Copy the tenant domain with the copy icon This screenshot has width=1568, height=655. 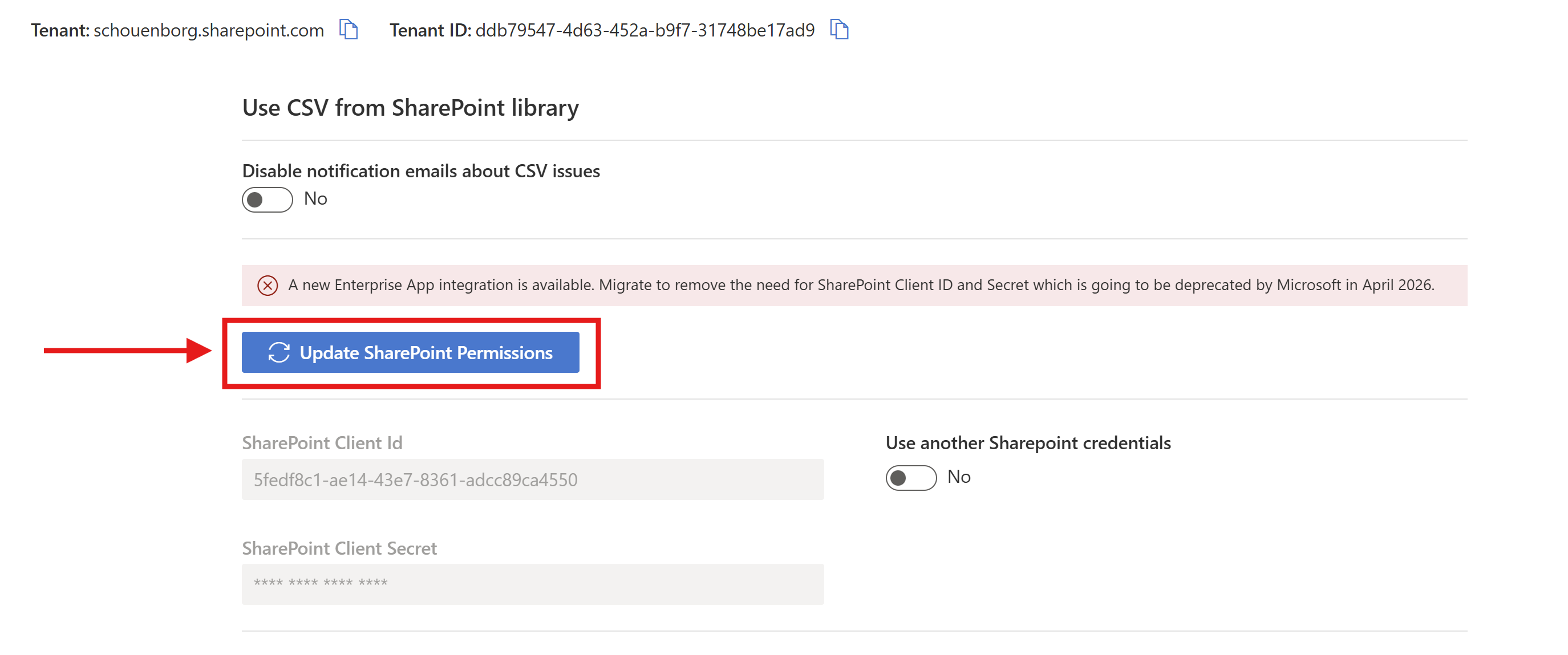click(348, 29)
